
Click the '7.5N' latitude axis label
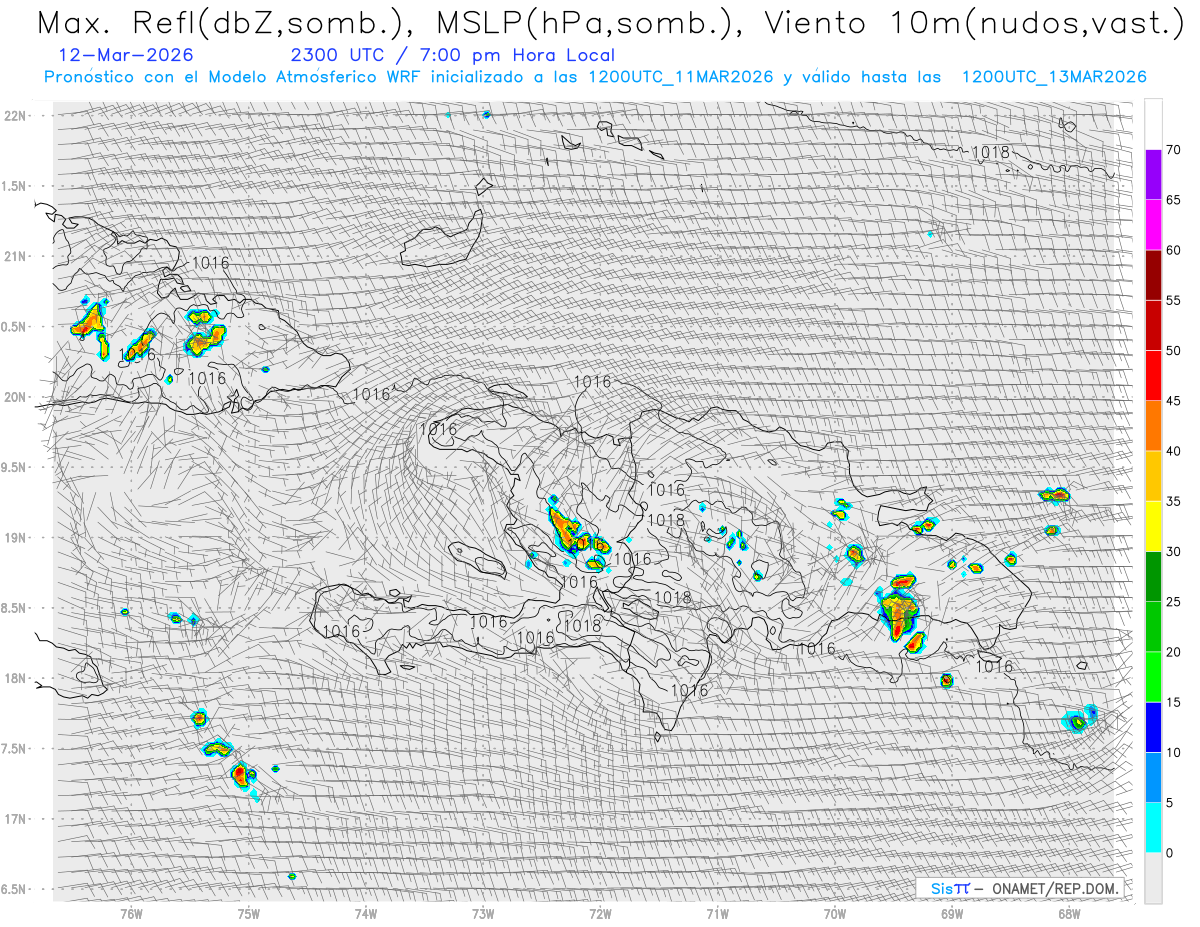(x=14, y=749)
